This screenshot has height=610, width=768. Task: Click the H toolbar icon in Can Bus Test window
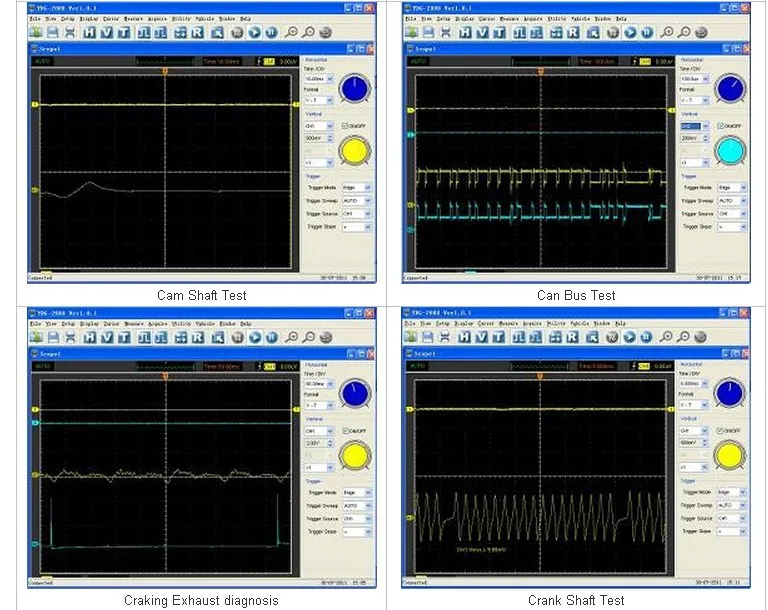click(x=464, y=32)
